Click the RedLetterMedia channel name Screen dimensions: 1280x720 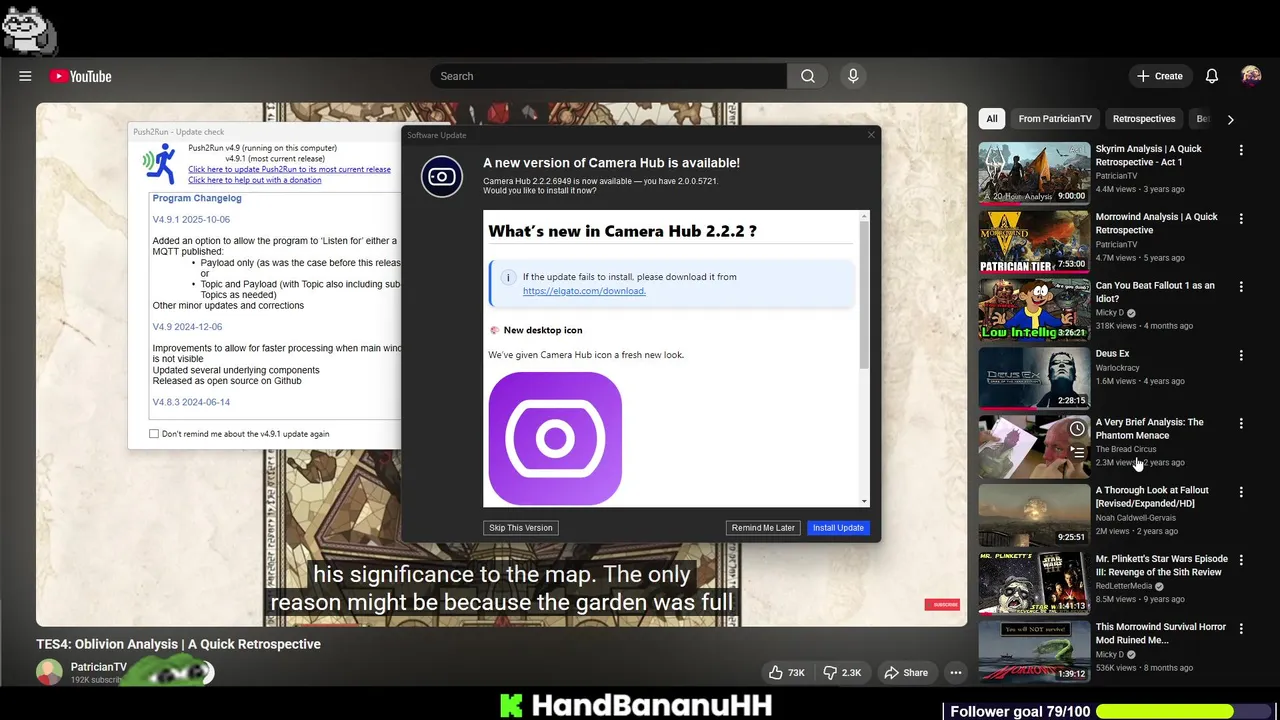pos(1124,586)
